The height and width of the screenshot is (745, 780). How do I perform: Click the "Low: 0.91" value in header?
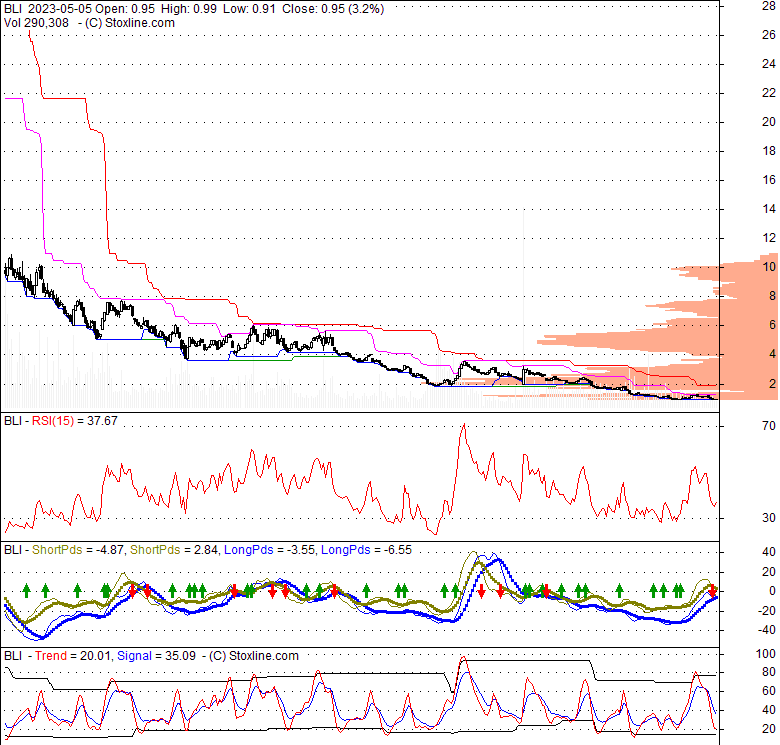(249, 9)
